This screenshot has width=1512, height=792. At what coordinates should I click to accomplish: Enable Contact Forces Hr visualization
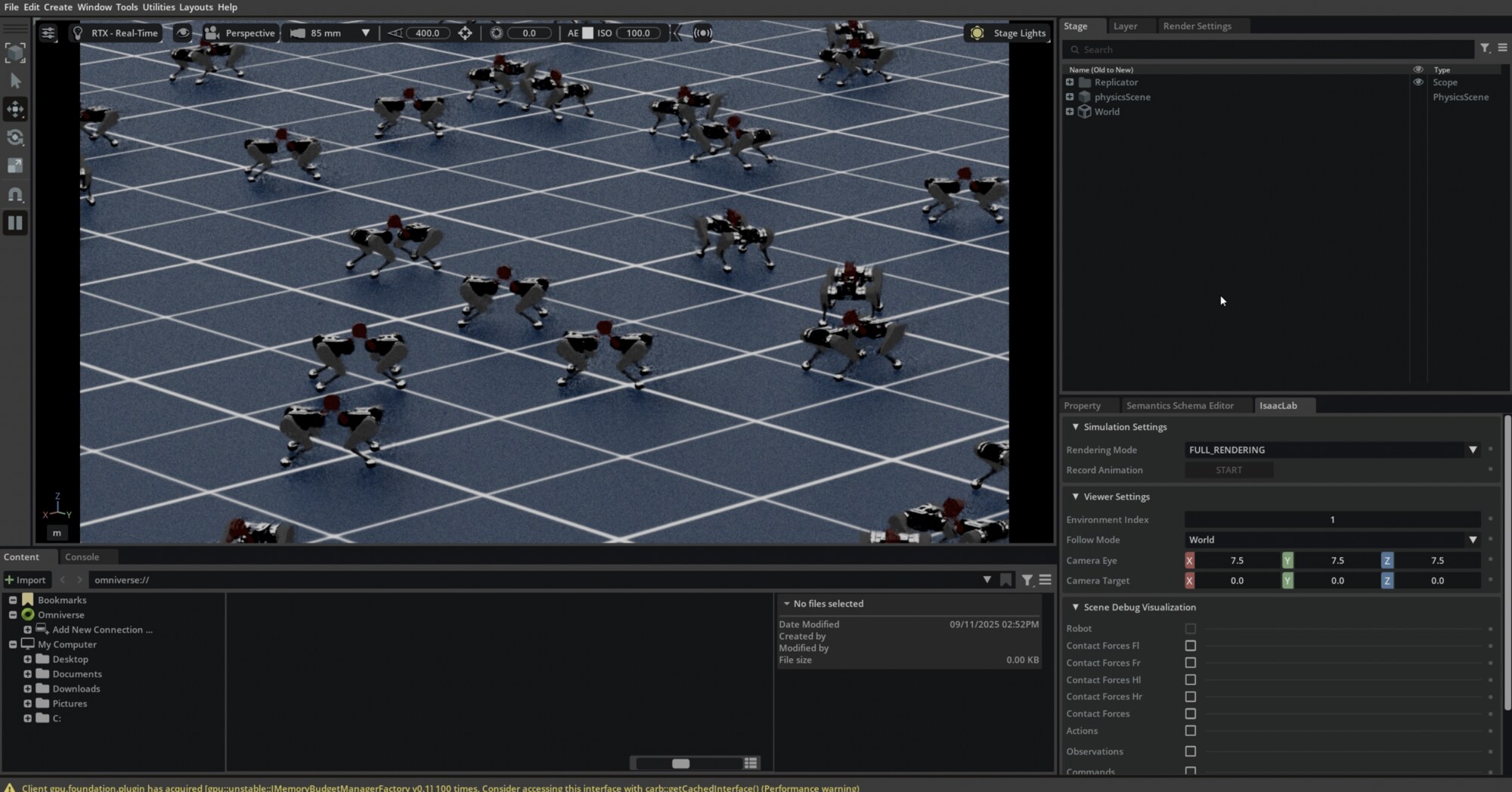[x=1191, y=697]
